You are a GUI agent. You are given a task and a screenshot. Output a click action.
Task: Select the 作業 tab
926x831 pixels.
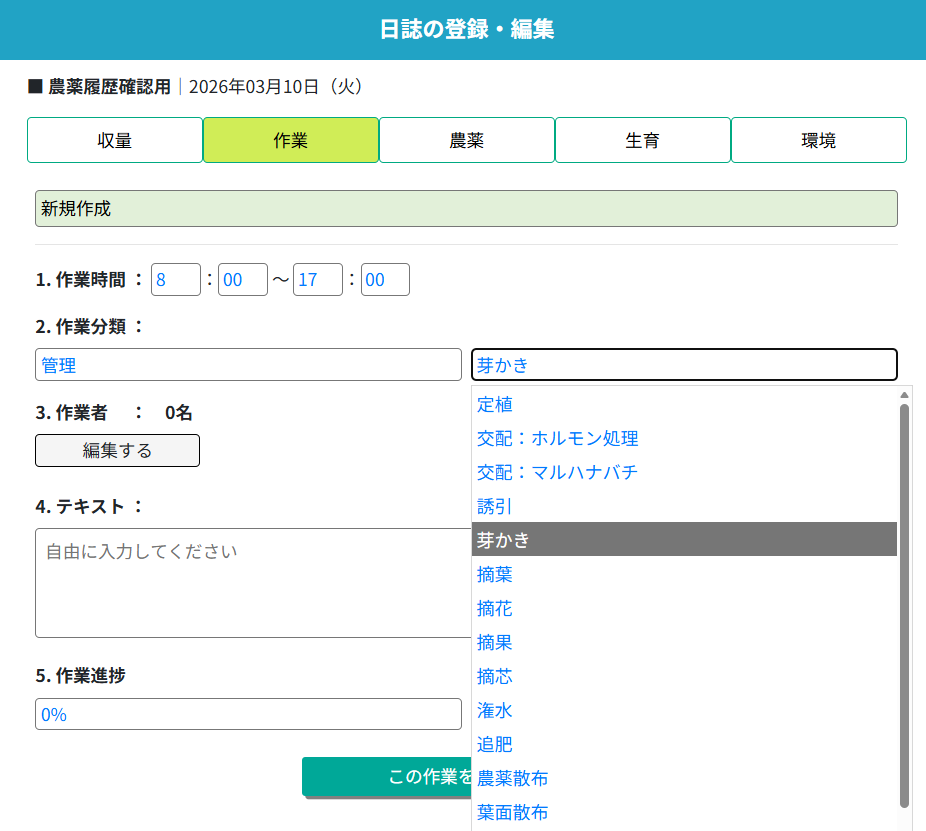[291, 141]
